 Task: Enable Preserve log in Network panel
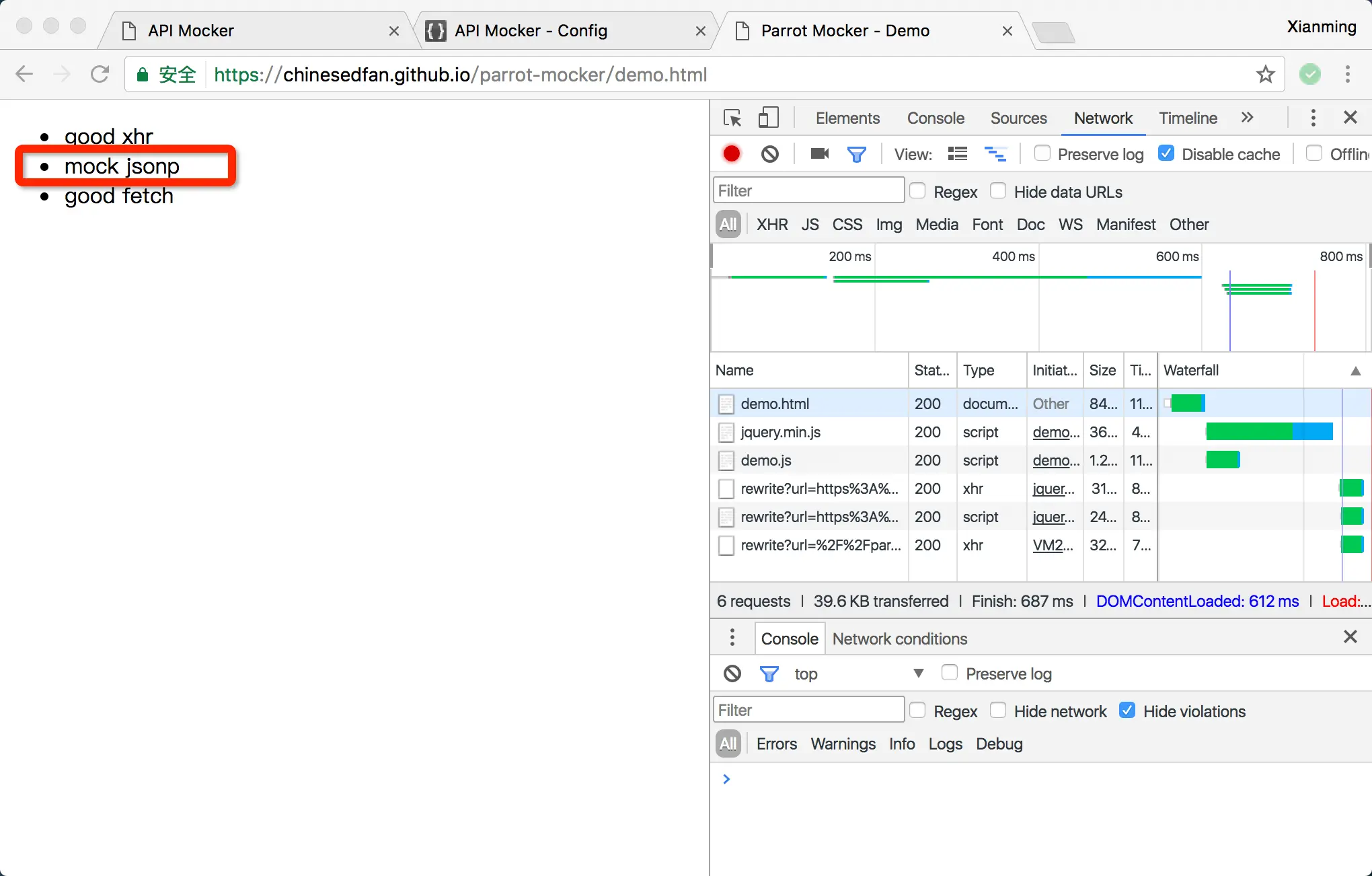(x=1042, y=153)
